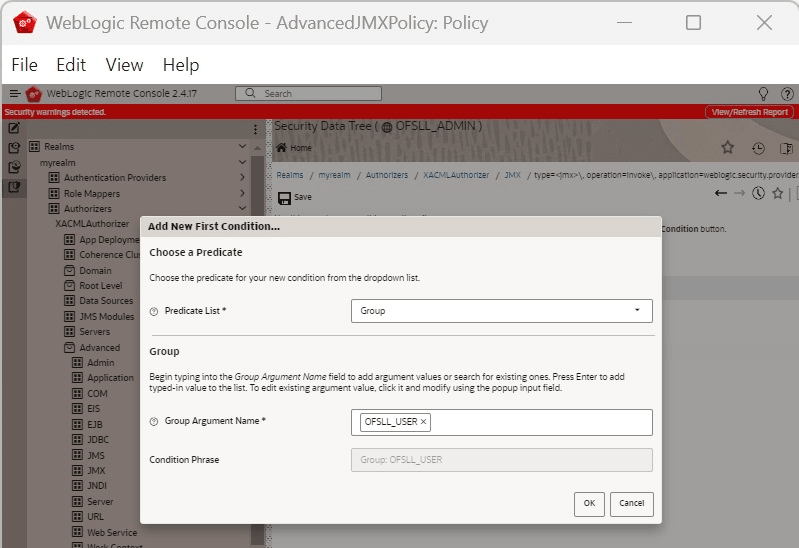Collapse the Realms tree node
The height and width of the screenshot is (548, 799).
[243, 146]
